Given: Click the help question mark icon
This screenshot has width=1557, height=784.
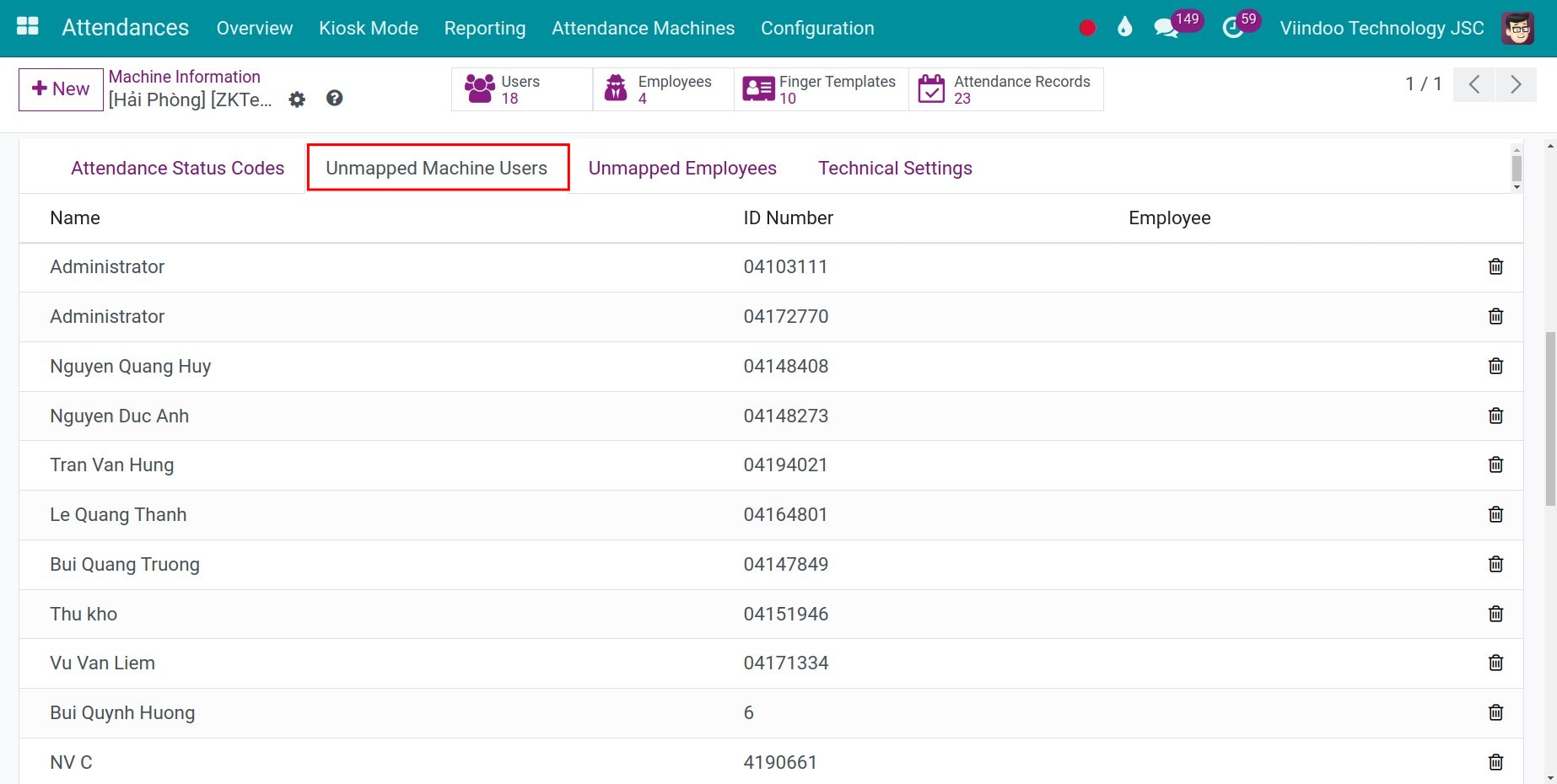Looking at the screenshot, I should pyautogui.click(x=335, y=99).
